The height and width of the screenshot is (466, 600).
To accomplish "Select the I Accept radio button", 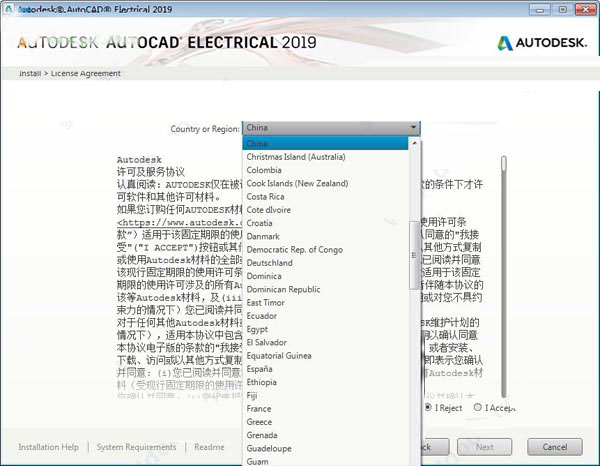I will point(477,407).
